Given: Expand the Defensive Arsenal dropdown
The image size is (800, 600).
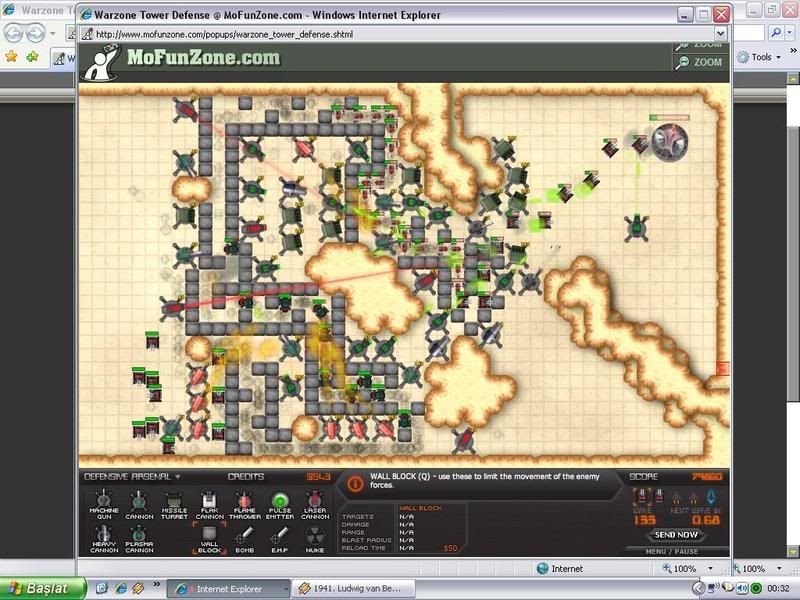Looking at the screenshot, I should [x=178, y=477].
